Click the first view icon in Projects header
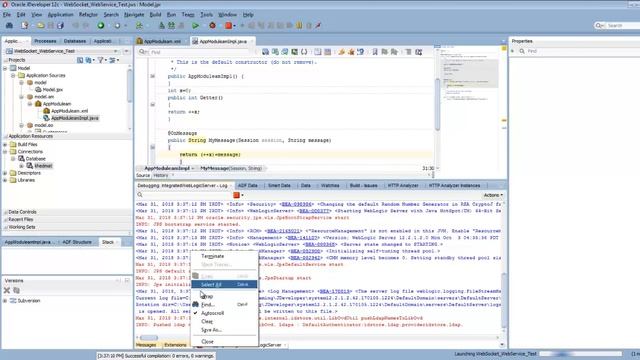This screenshot has width=640, height=360. pos(80,60)
